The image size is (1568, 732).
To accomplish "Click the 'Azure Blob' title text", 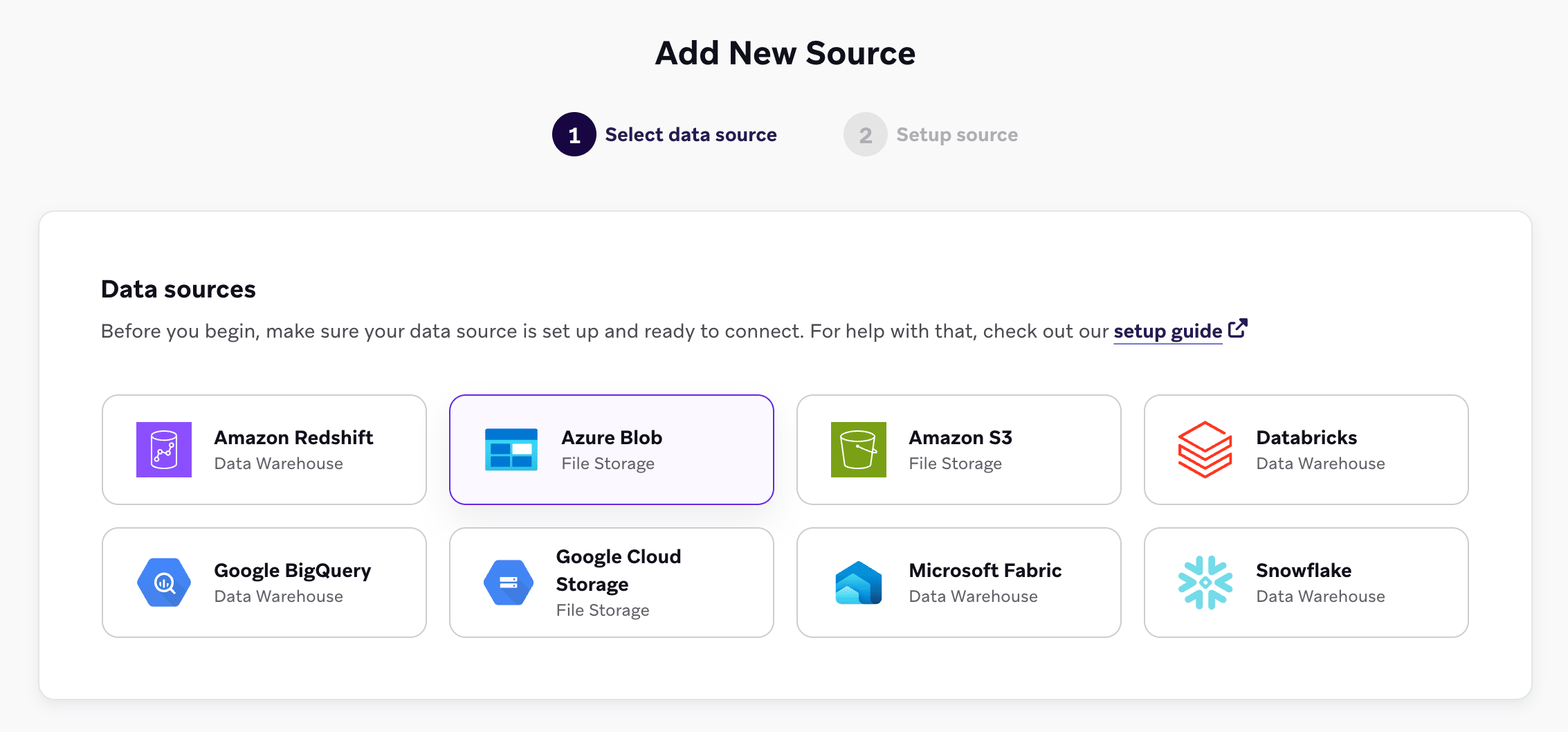I will pos(612,437).
